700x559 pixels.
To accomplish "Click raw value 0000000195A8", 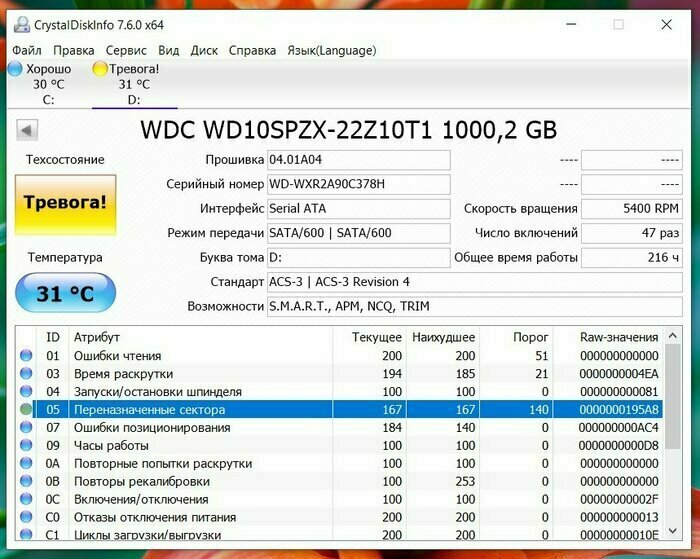I will coord(619,409).
